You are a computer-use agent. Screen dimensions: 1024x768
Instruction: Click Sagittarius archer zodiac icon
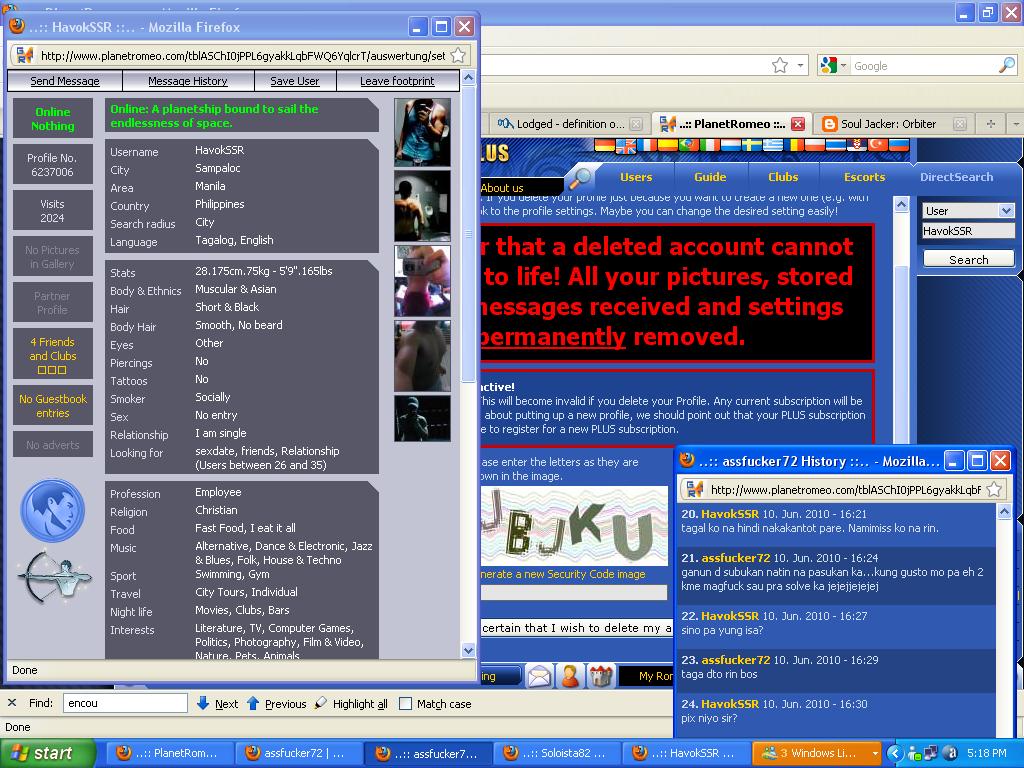pyautogui.click(x=54, y=577)
